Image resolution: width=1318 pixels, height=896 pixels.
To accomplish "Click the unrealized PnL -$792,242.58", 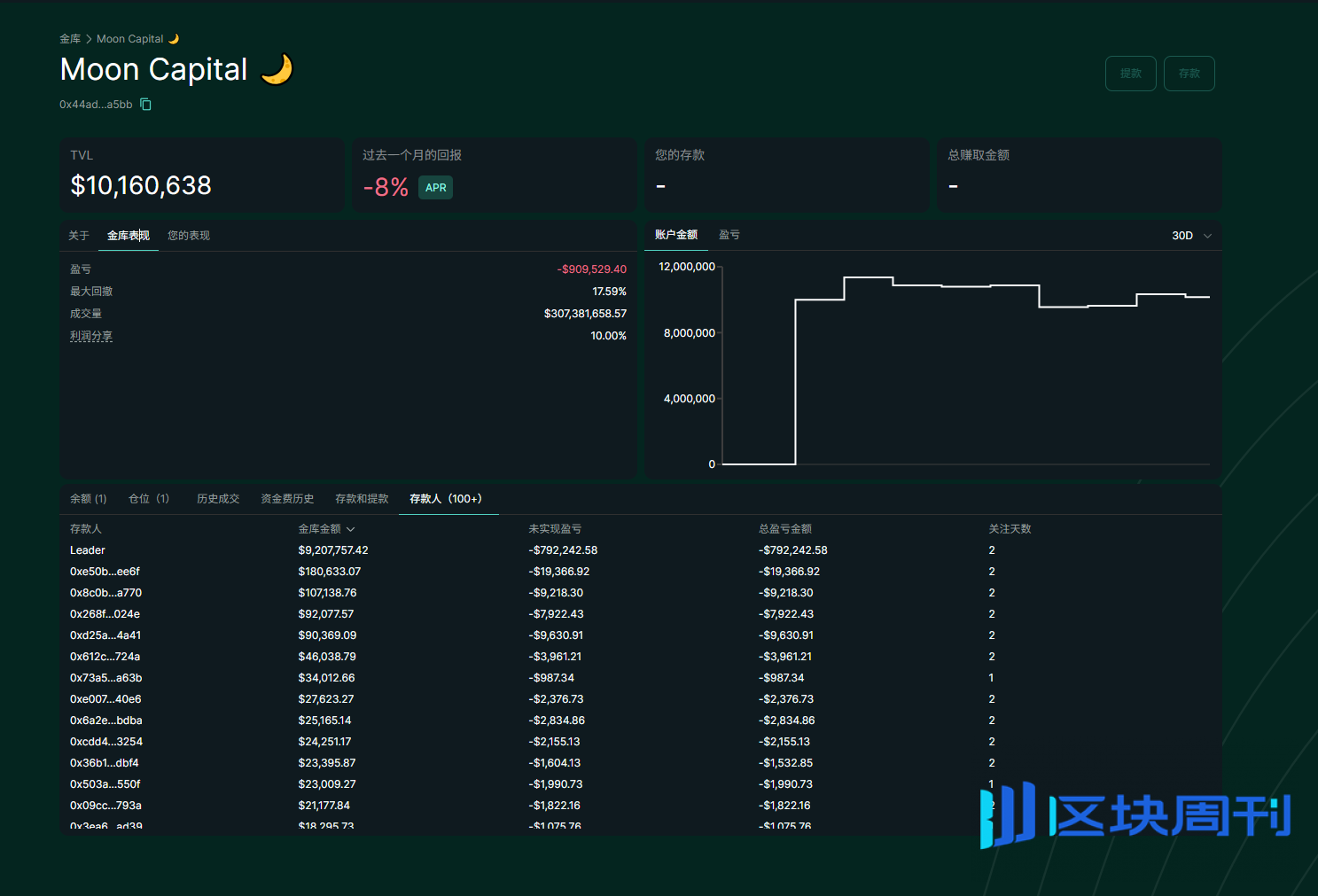I will 563,550.
